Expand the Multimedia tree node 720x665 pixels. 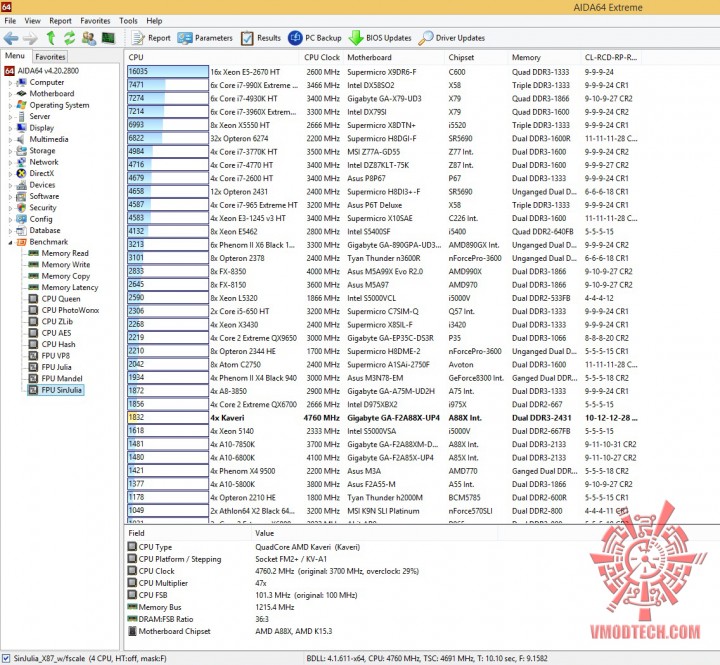tap(10, 140)
